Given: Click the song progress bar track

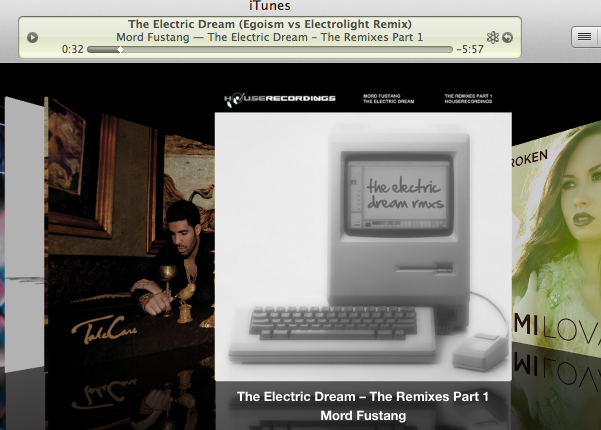Looking at the screenshot, I should click(x=270, y=49).
